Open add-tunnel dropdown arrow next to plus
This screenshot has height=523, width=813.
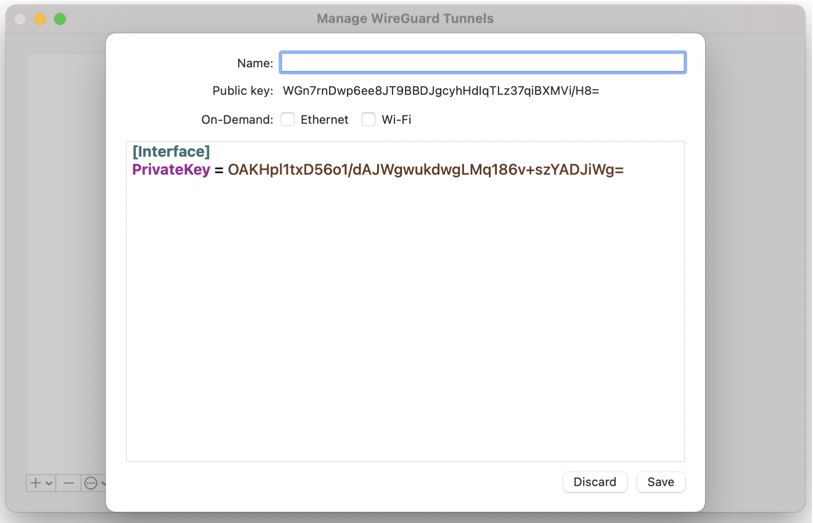click(x=49, y=484)
